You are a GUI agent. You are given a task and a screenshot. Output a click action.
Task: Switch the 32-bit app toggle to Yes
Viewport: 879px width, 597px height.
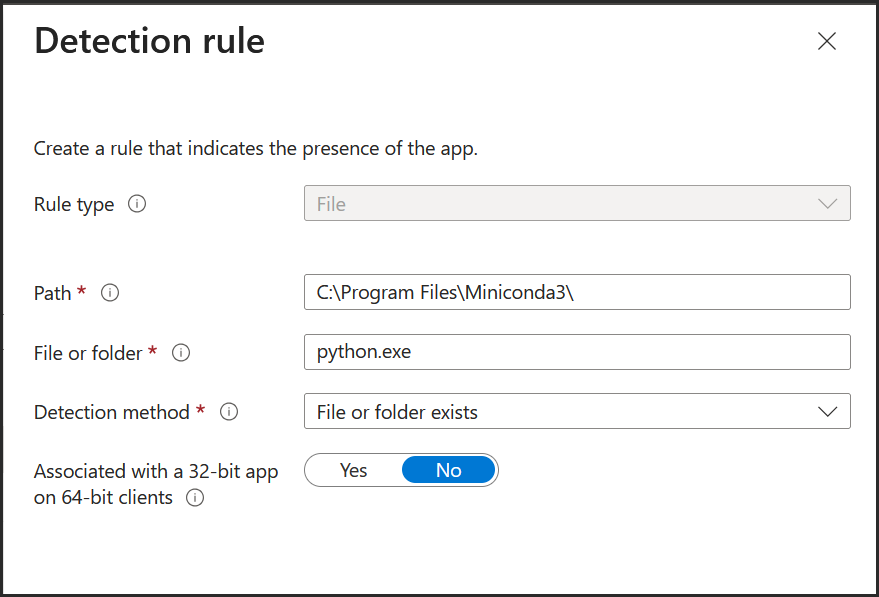click(x=355, y=470)
